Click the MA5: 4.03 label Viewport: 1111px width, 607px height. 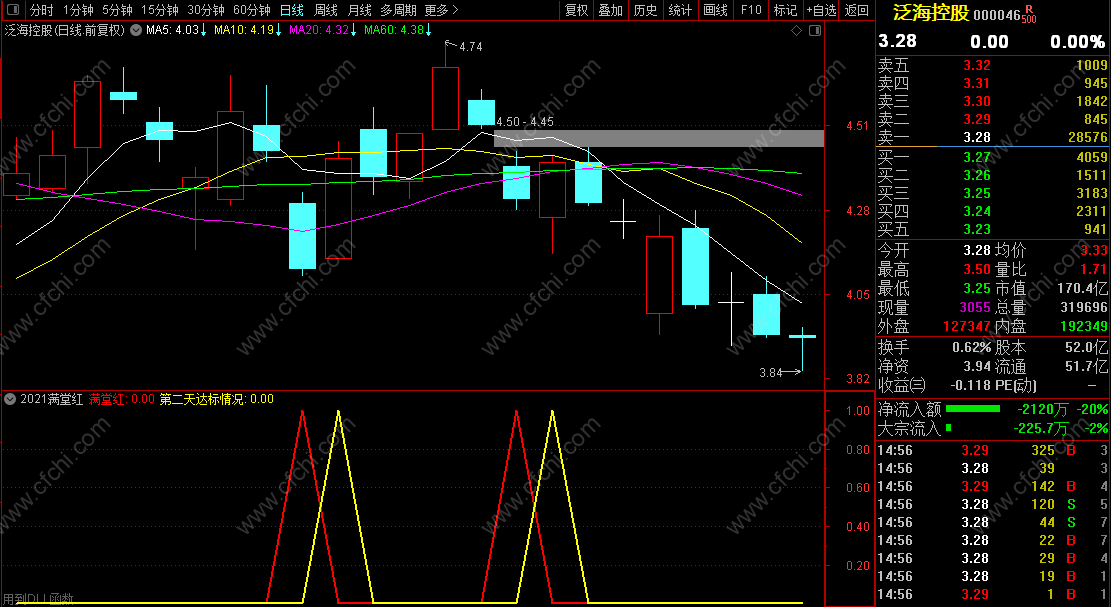(172, 30)
